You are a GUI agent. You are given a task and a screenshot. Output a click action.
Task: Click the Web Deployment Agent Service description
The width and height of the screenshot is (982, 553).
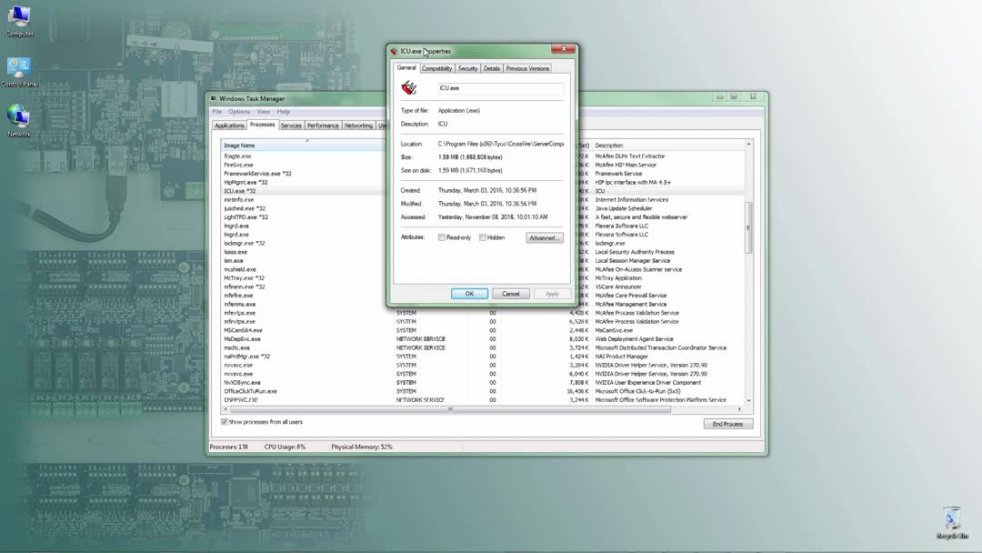tap(634, 339)
